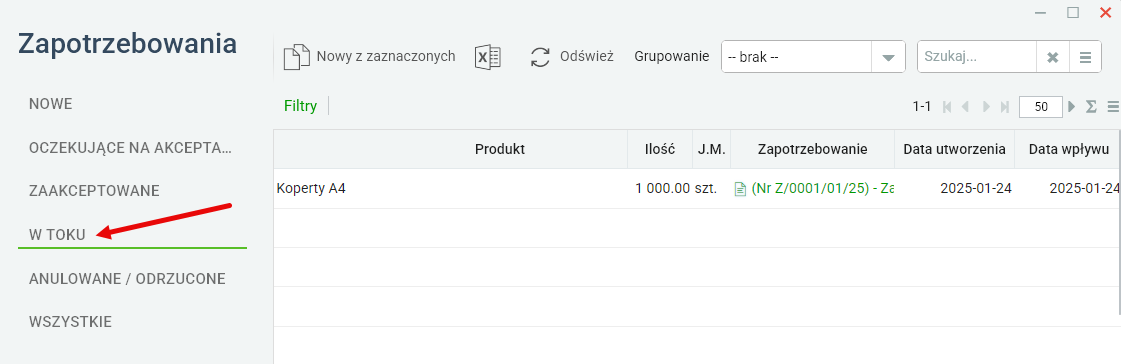Open the Filtry link
This screenshot has width=1121, height=364.
point(300,106)
